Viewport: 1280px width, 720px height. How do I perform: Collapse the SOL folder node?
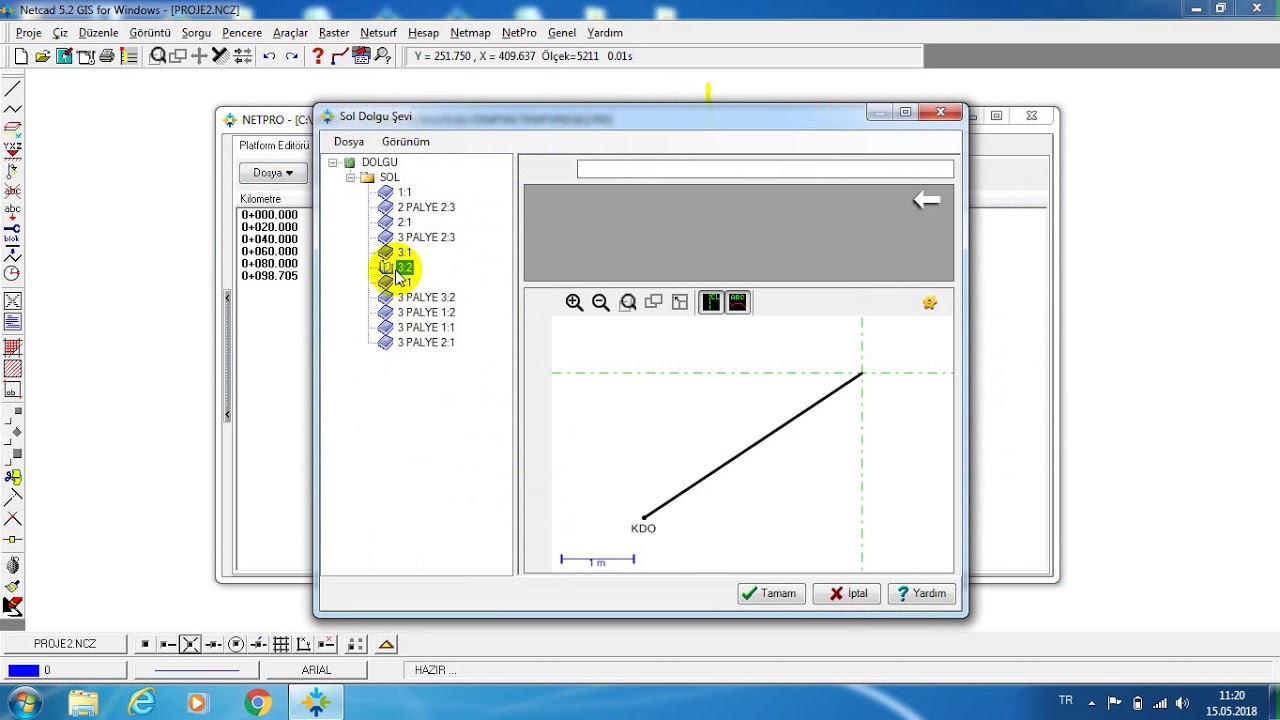(x=351, y=178)
